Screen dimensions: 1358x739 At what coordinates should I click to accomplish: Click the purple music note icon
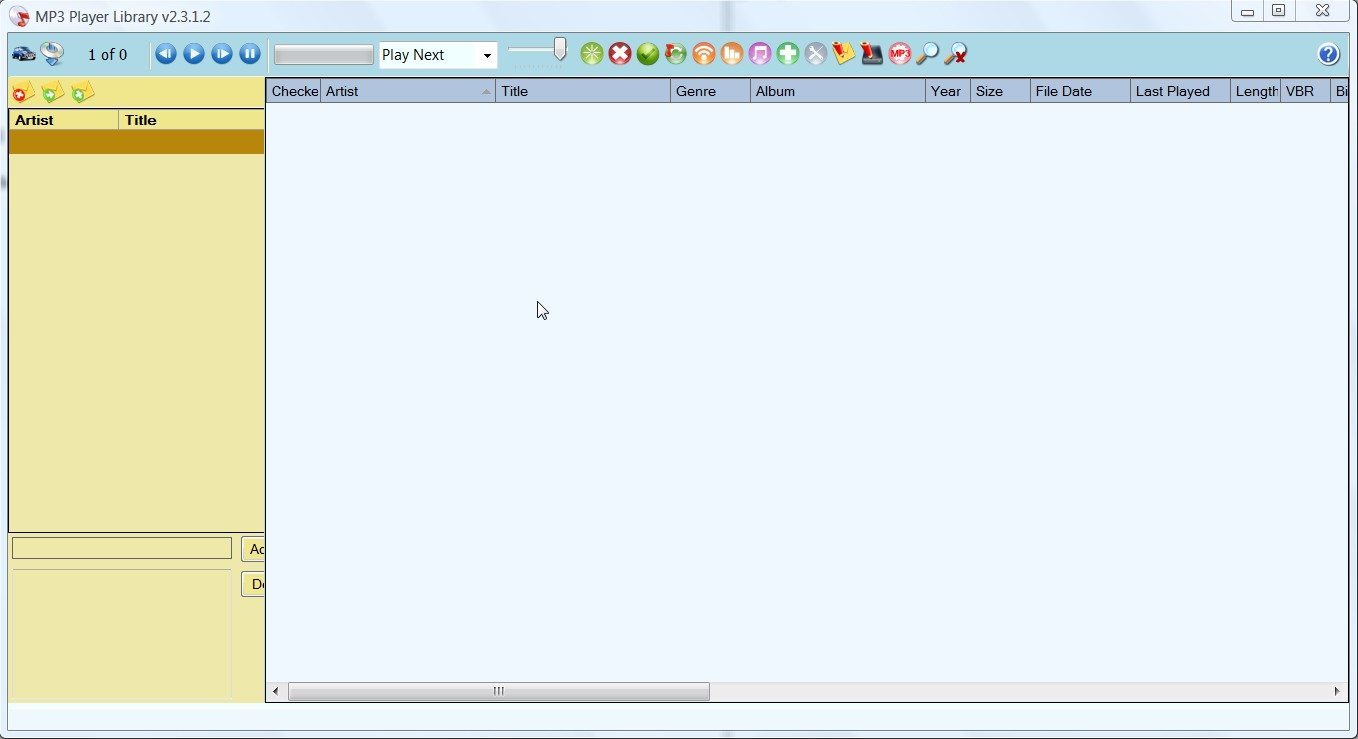[760, 53]
